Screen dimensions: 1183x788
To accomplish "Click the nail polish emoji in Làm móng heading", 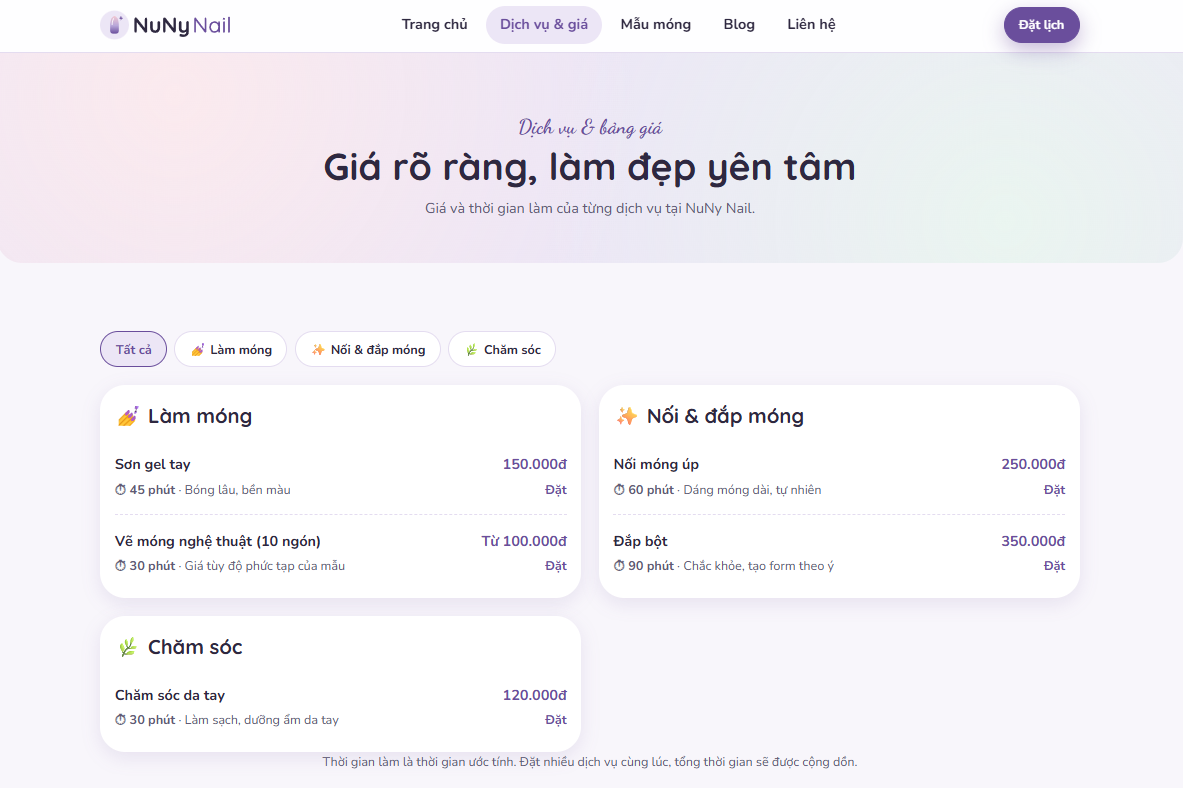I will (x=128, y=416).
